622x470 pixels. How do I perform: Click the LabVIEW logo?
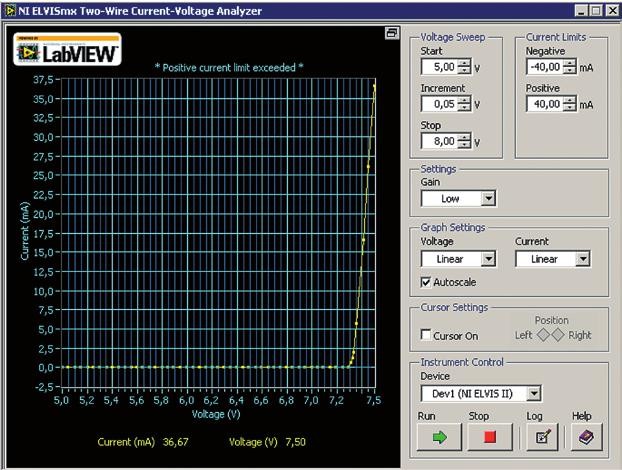[67, 49]
